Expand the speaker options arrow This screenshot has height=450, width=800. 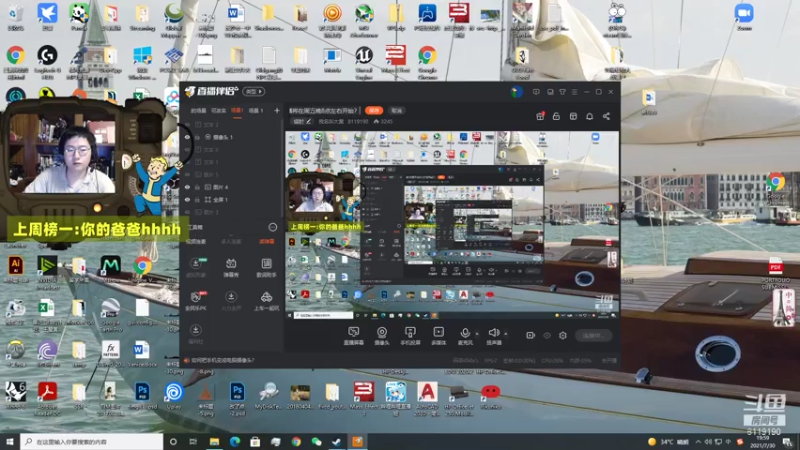click(x=506, y=334)
